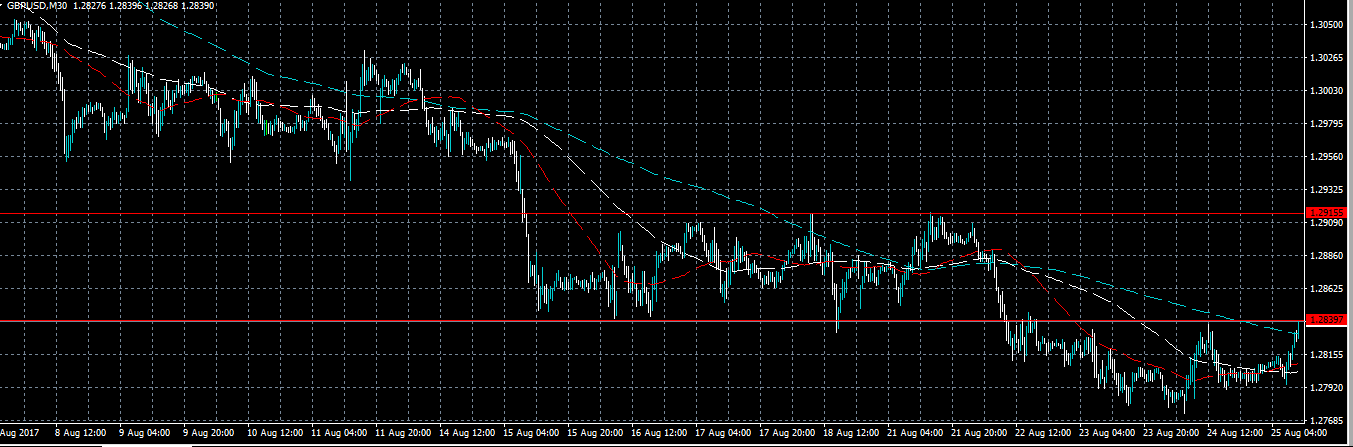This screenshot has height=447, width=1353.
Task: Select the red horizontal line across the chart
Action: [650, 320]
